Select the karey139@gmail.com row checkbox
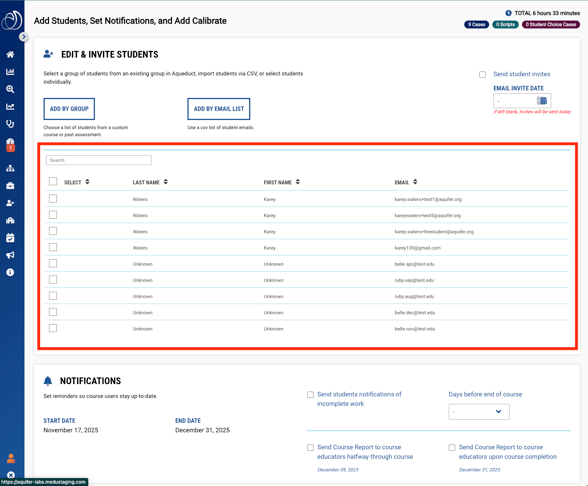Image resolution: width=588 pixels, height=486 pixels. [x=53, y=247]
